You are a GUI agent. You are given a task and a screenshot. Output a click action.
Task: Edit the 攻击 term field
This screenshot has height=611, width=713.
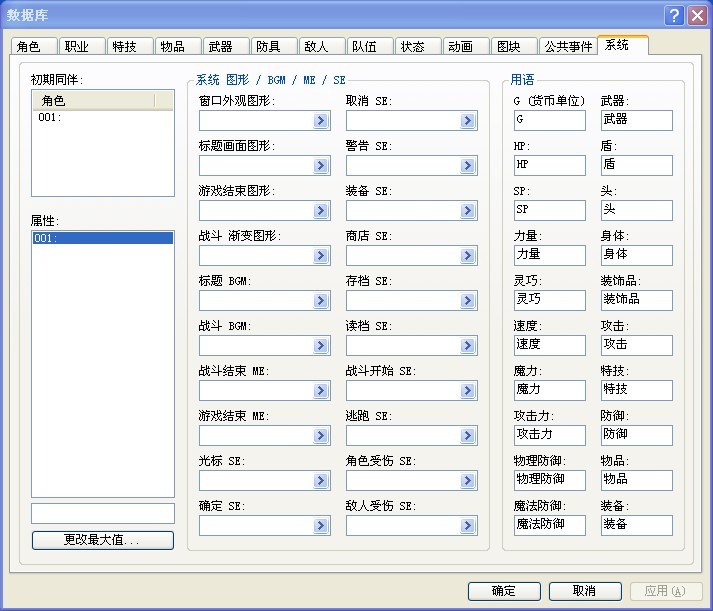637,346
